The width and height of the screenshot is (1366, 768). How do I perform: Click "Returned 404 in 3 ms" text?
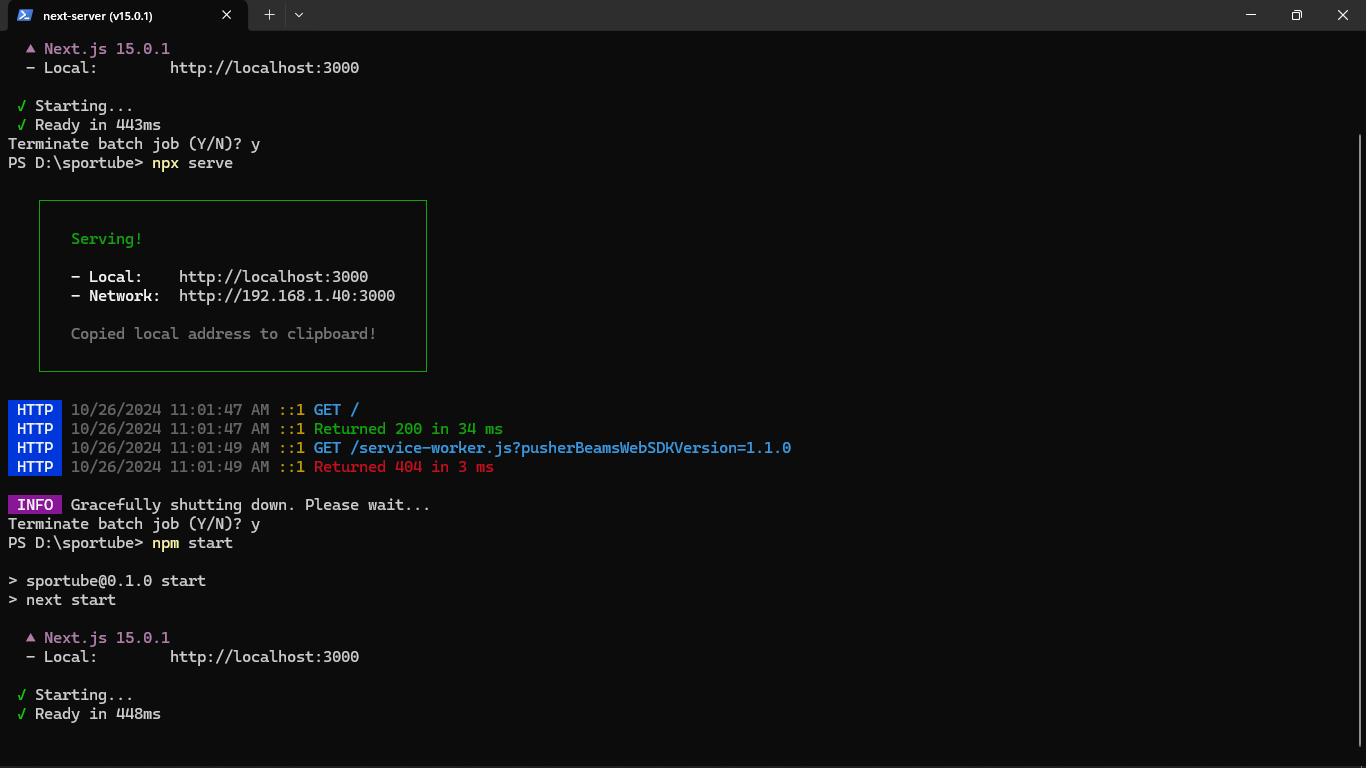[x=404, y=467]
